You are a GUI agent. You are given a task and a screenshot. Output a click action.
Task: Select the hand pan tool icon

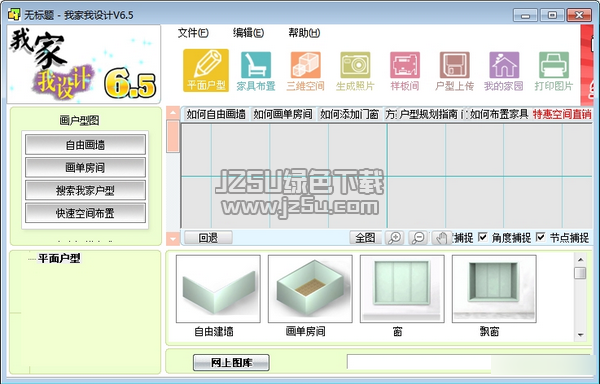[442, 238]
